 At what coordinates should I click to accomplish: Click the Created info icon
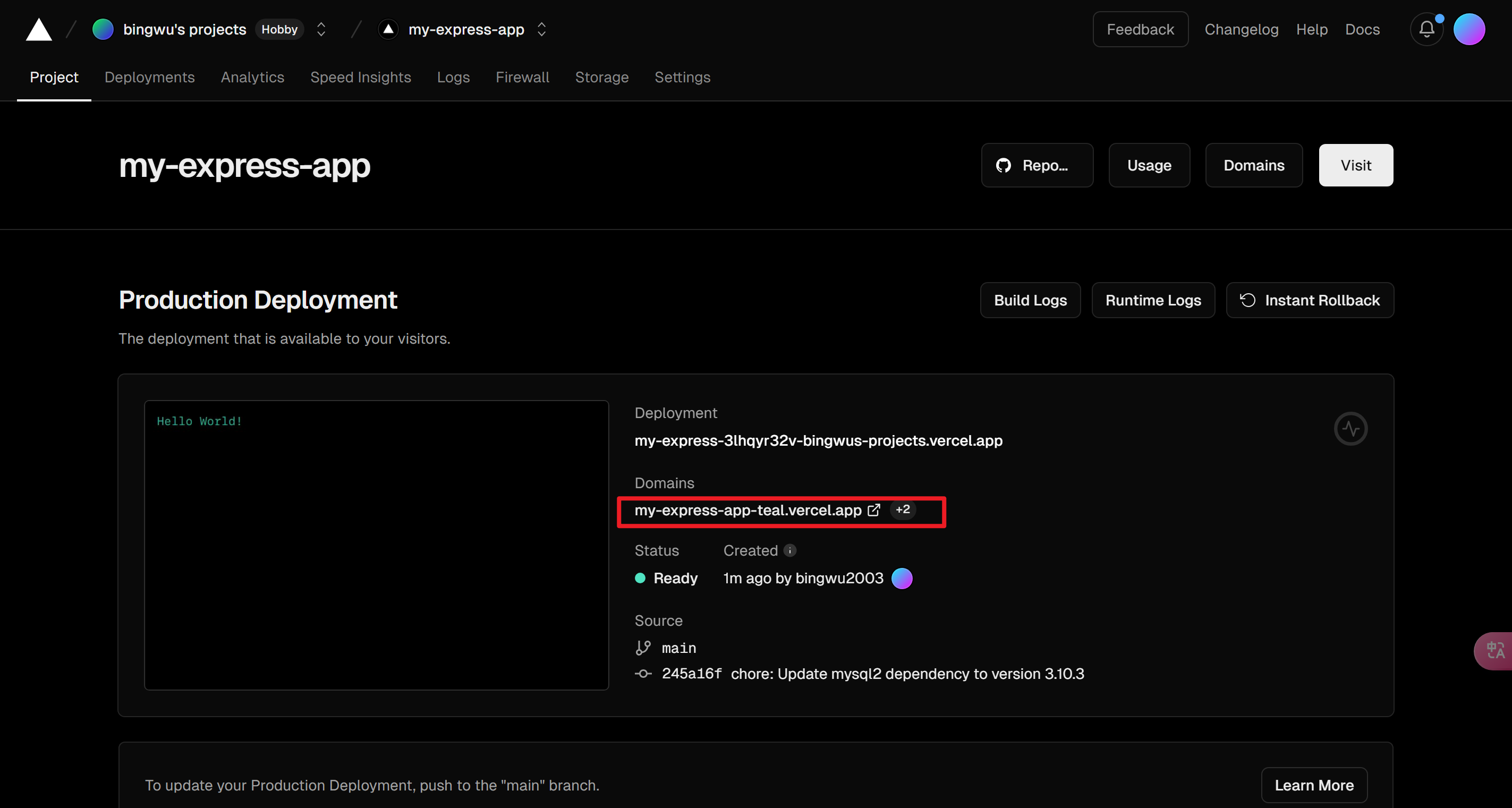point(790,550)
